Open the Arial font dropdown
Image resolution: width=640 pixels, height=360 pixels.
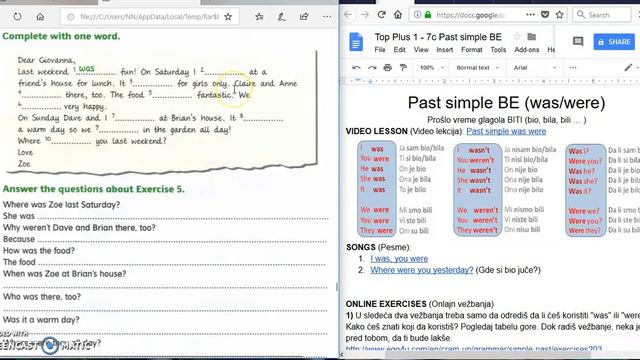[534, 68]
